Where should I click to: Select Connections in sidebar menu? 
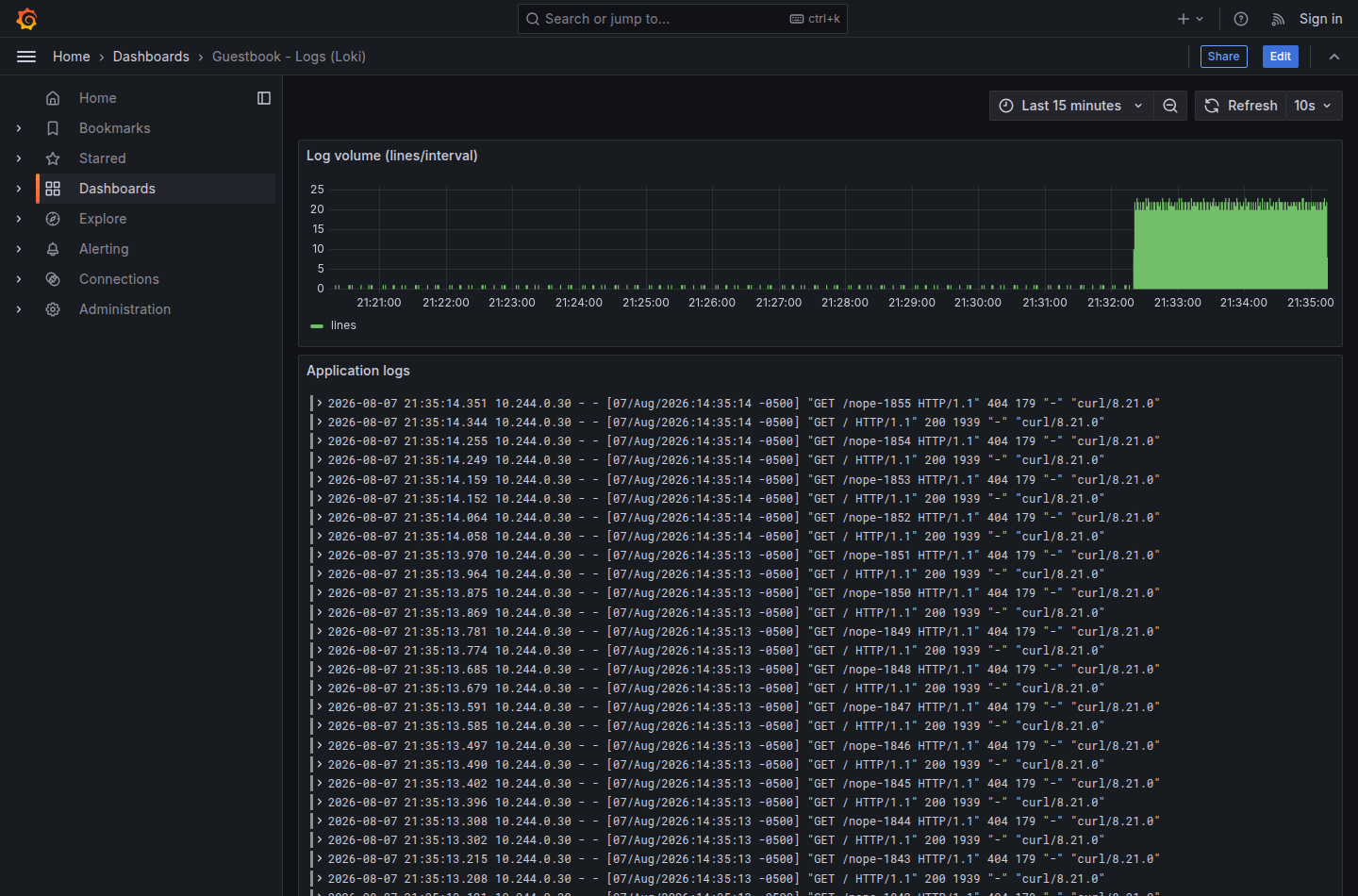coord(119,279)
